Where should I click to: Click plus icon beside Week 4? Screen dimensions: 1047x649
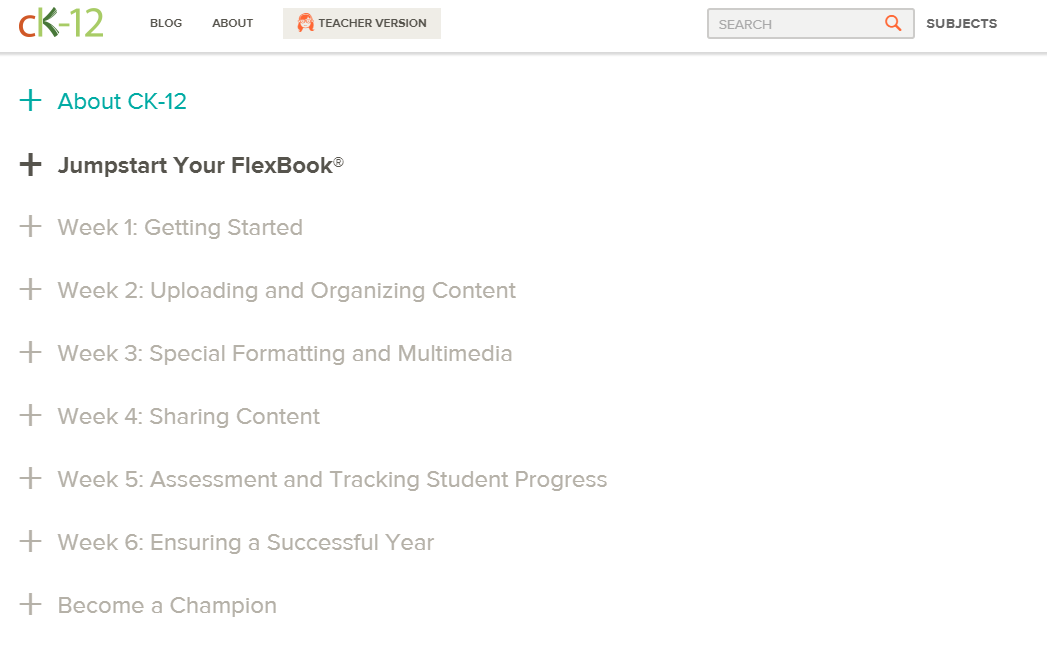[31, 416]
